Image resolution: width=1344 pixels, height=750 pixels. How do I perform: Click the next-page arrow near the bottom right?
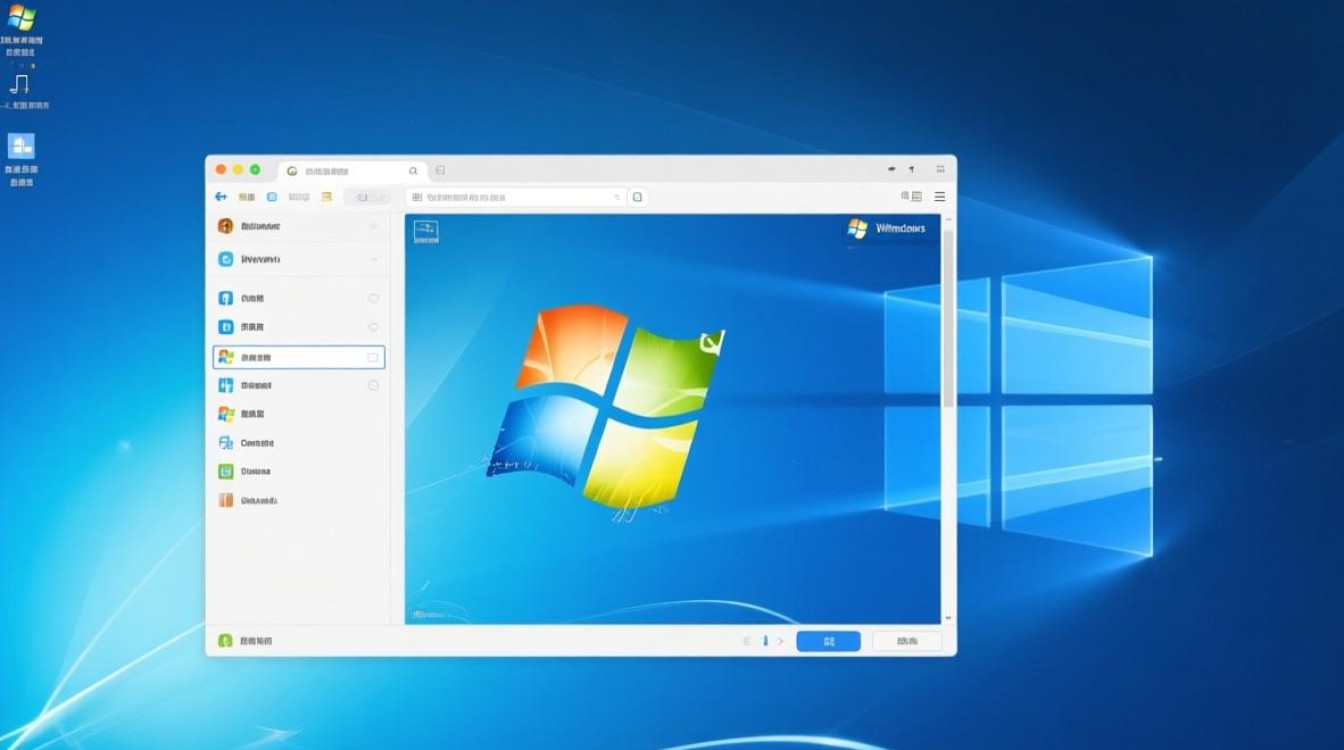point(779,641)
